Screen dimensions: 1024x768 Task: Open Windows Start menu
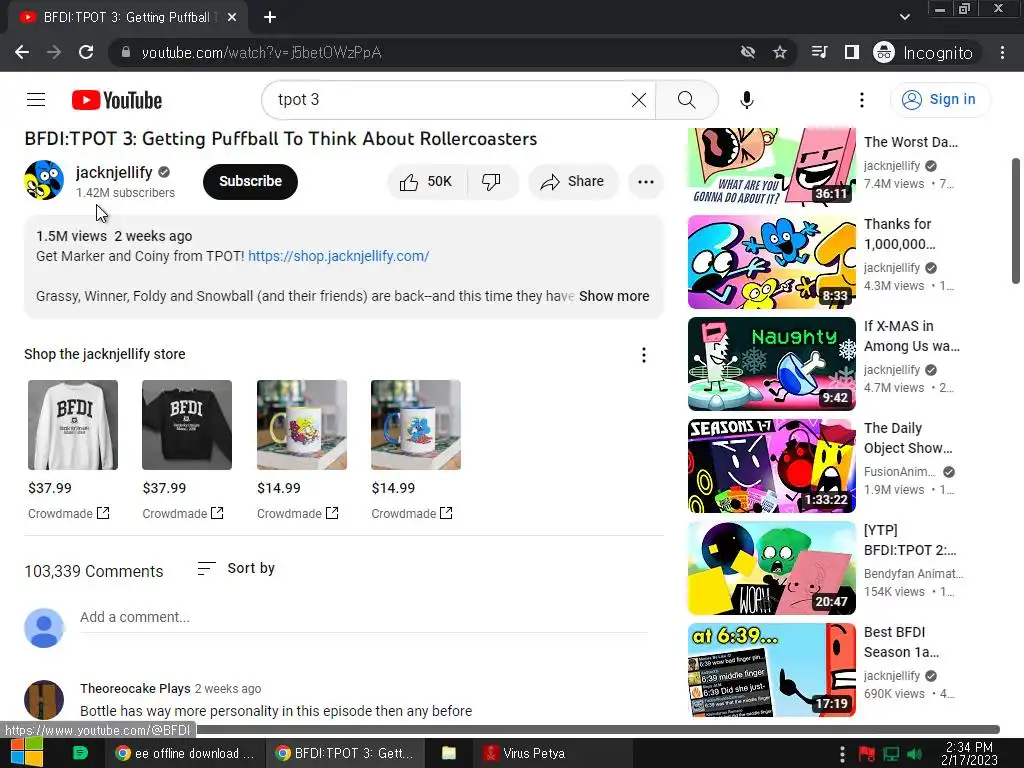pyautogui.click(x=26, y=753)
